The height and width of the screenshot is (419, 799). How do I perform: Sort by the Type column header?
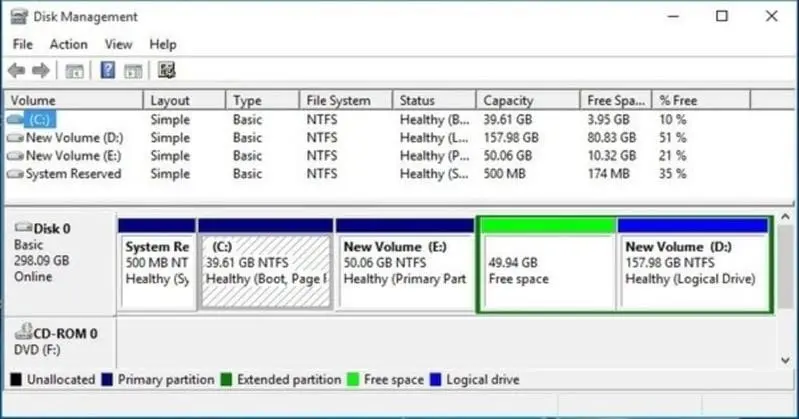point(262,100)
